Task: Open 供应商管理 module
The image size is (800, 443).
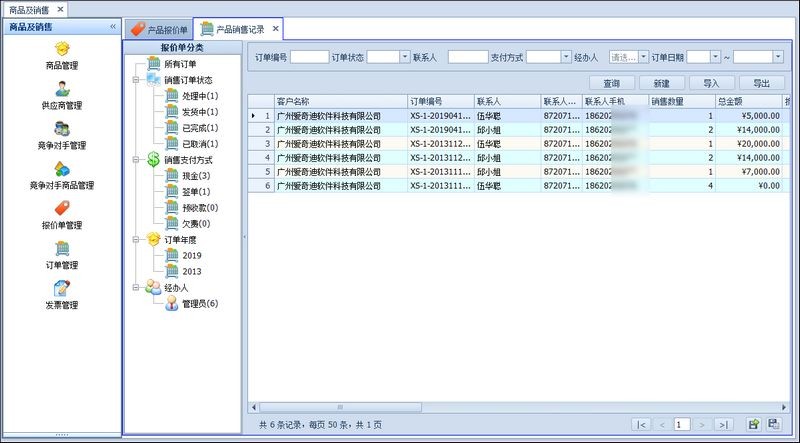Action: pyautogui.click(x=62, y=95)
